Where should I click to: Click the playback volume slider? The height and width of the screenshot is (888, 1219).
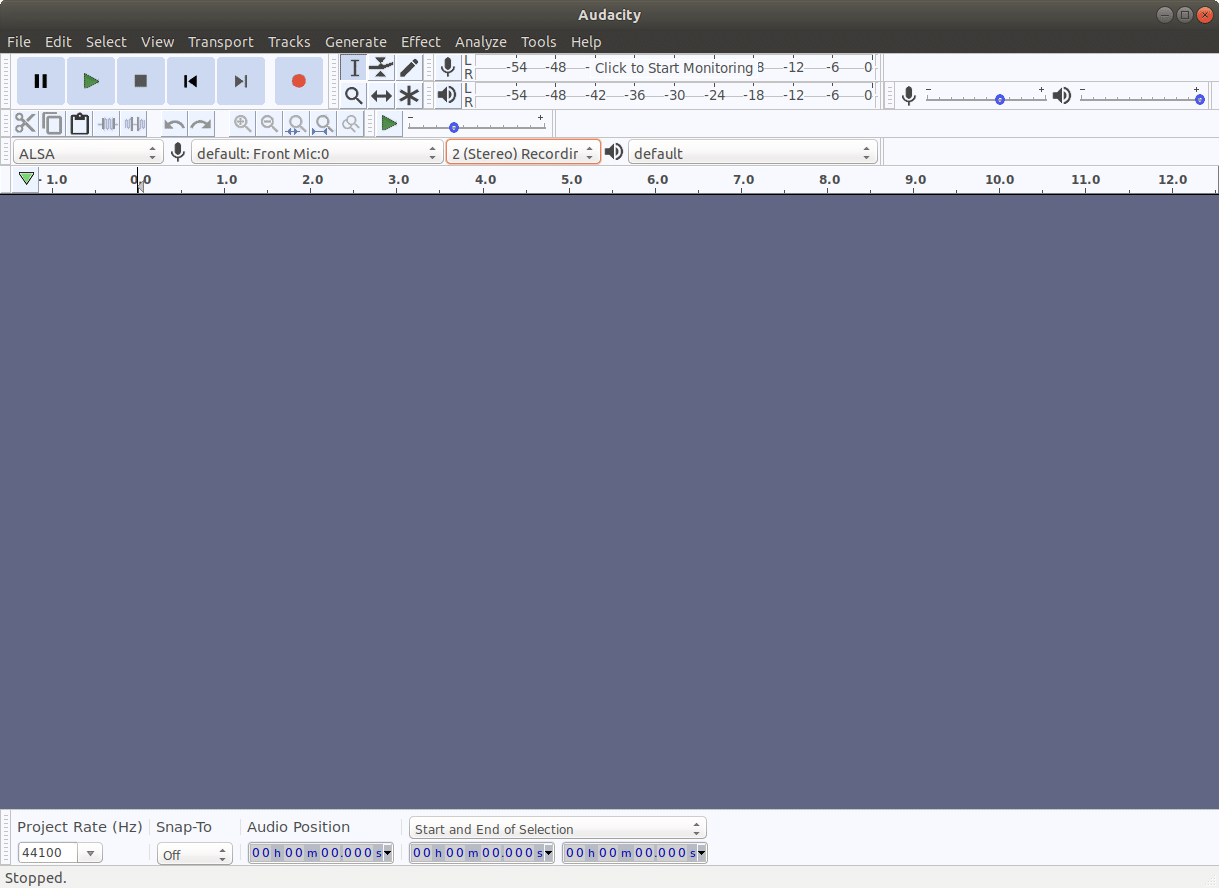tap(1140, 97)
